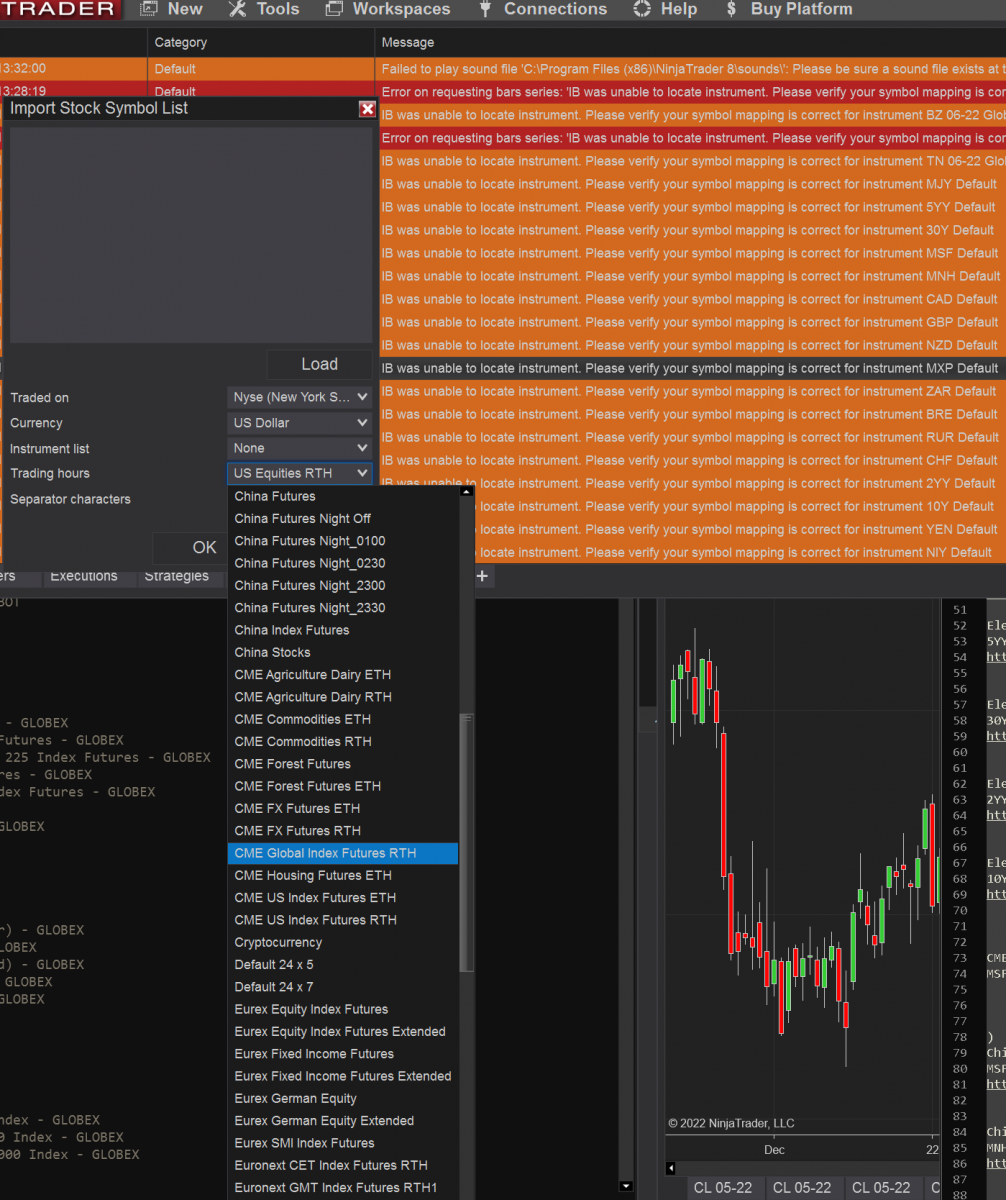Image resolution: width=1006 pixels, height=1200 pixels.
Task: Select Cryptocurrency trading hours option
Action: 343,942
